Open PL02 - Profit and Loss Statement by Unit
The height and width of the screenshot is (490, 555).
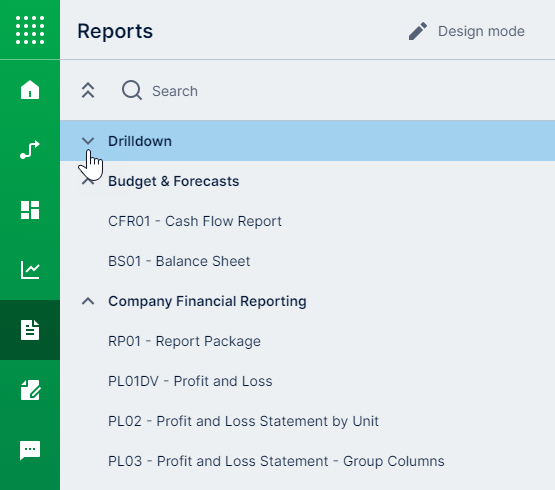pos(243,421)
